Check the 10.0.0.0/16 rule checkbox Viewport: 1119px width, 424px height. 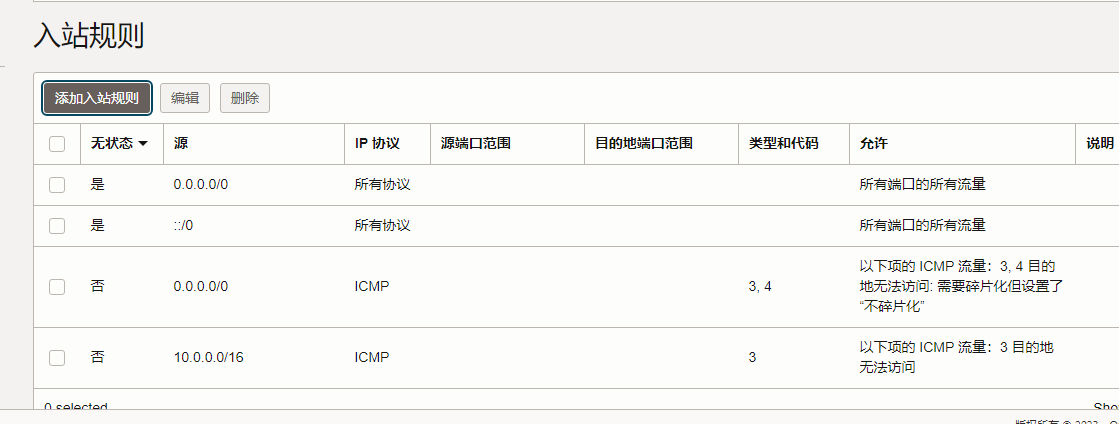57,357
